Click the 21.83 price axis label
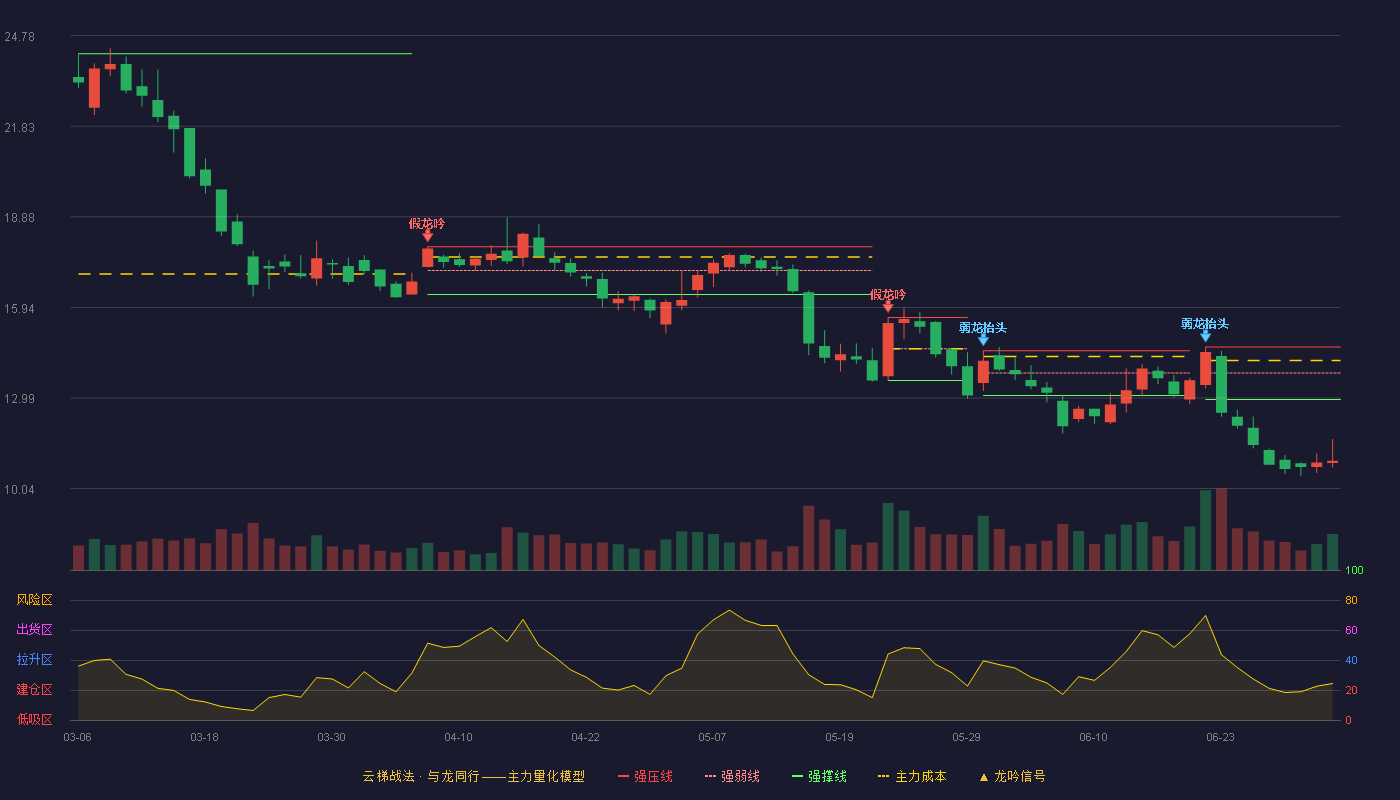1400x800 pixels. pyautogui.click(x=20, y=127)
